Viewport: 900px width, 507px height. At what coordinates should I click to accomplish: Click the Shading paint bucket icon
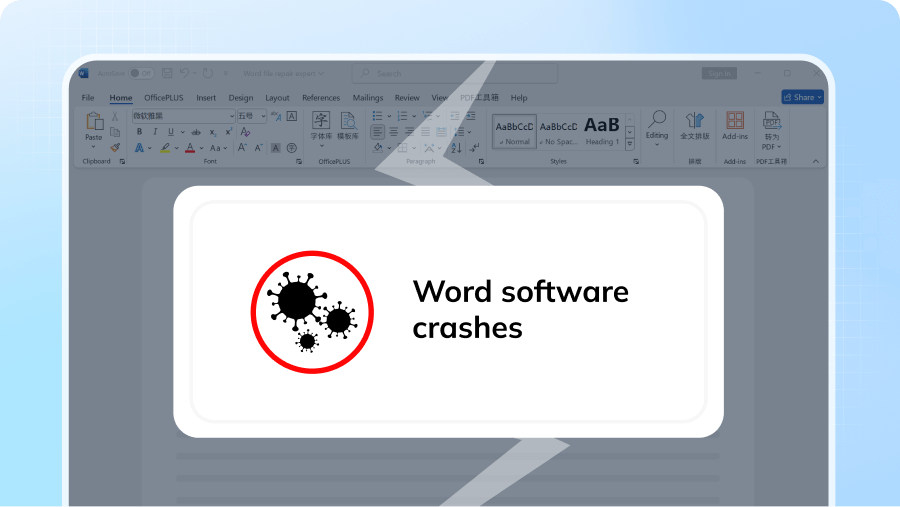pos(378,148)
